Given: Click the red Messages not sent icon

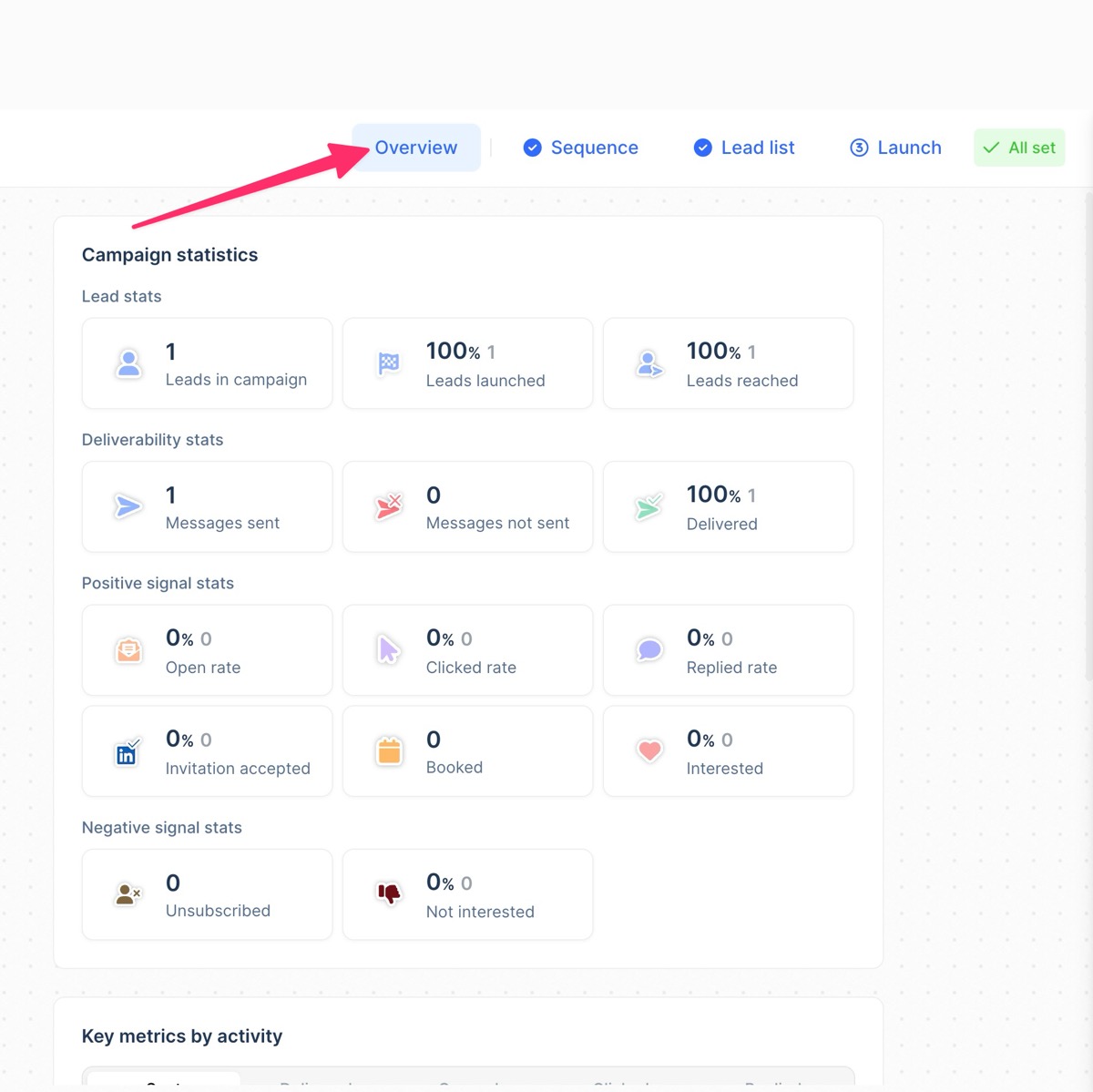Looking at the screenshot, I should click(x=389, y=506).
